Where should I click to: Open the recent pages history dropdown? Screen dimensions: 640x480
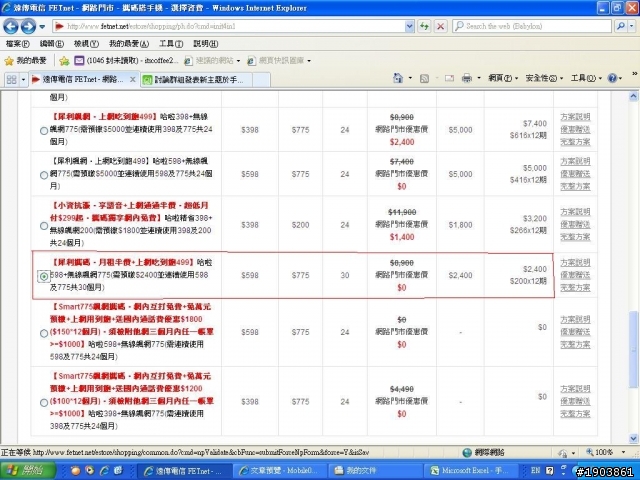click(42, 27)
